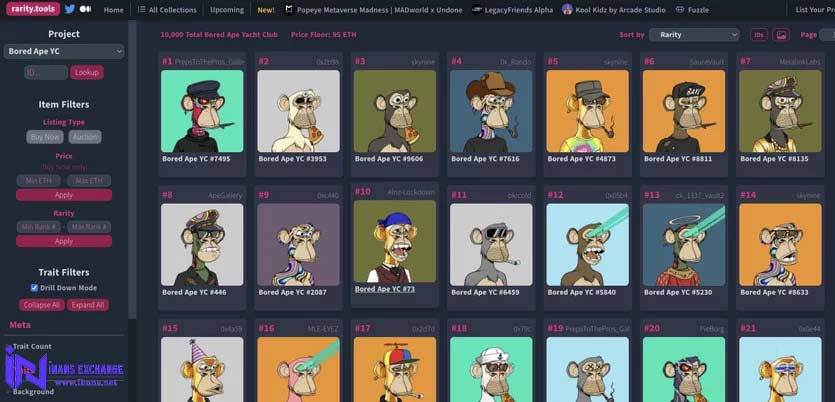835x402 pixels.
Task: Open the Fuzzle link in top bar
Action: [698, 10]
